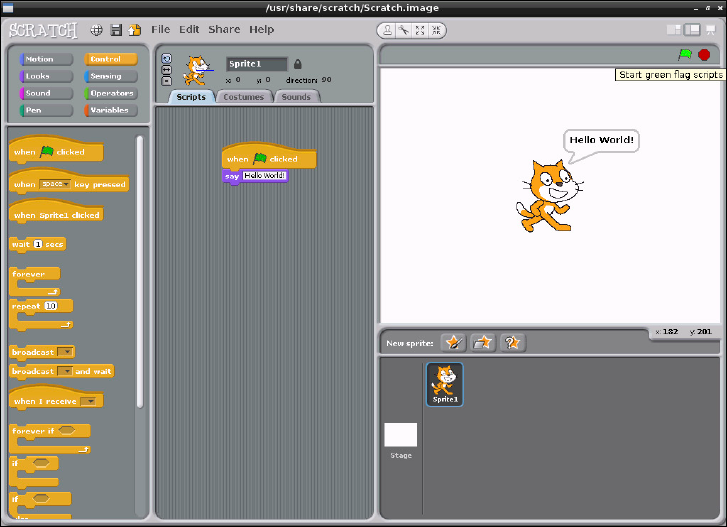Open the broadcast and wait message dropdown
This screenshot has height=527, width=727.
tap(65, 371)
